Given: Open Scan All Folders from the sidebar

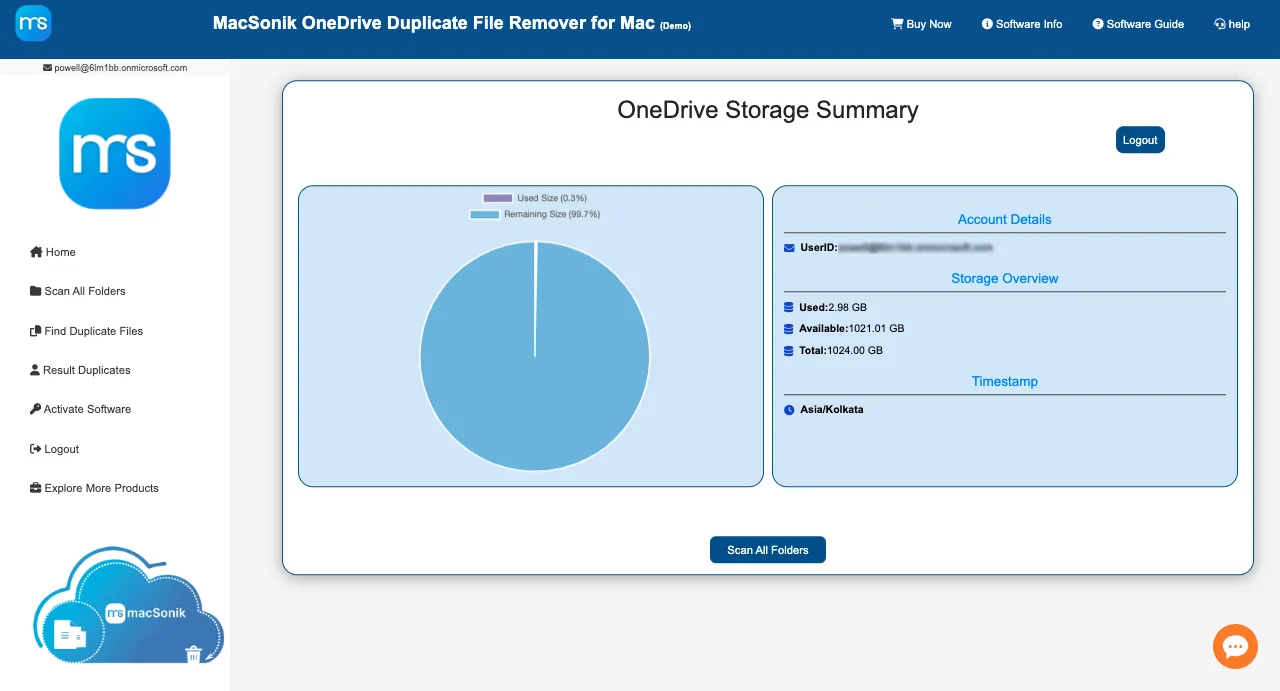Looking at the screenshot, I should click(x=77, y=291).
